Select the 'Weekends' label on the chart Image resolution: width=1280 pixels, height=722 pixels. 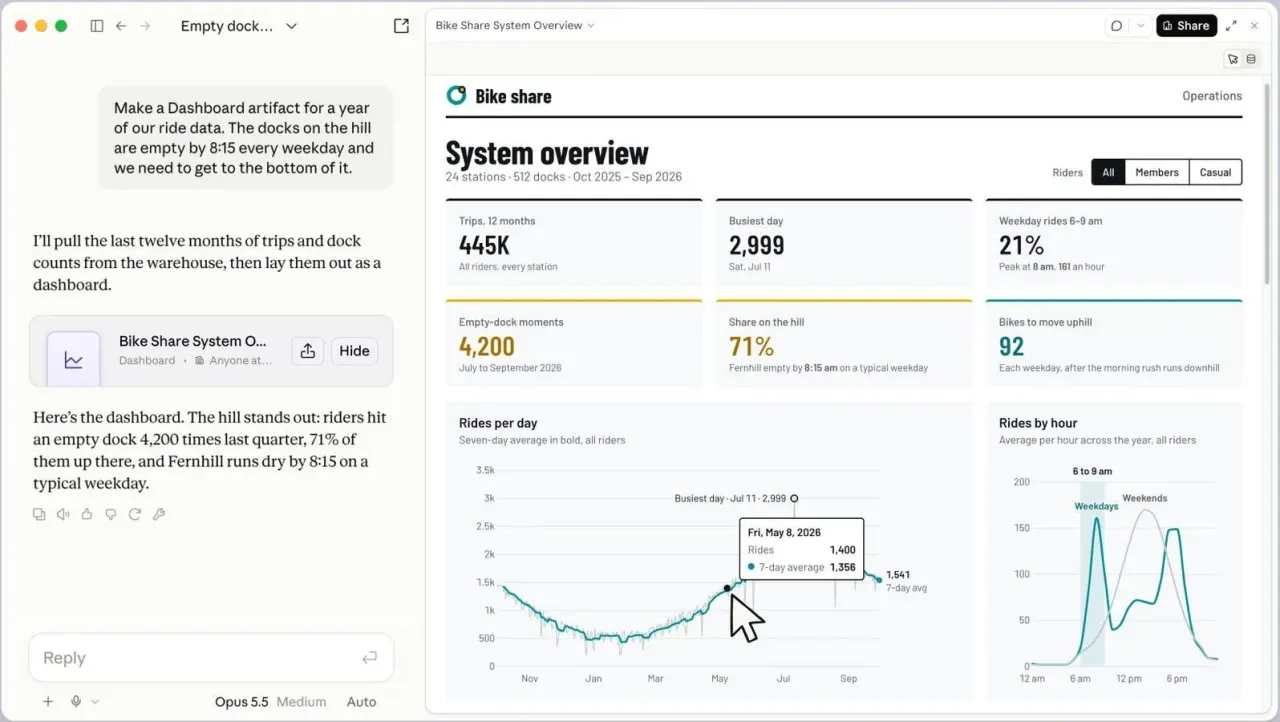point(1144,498)
